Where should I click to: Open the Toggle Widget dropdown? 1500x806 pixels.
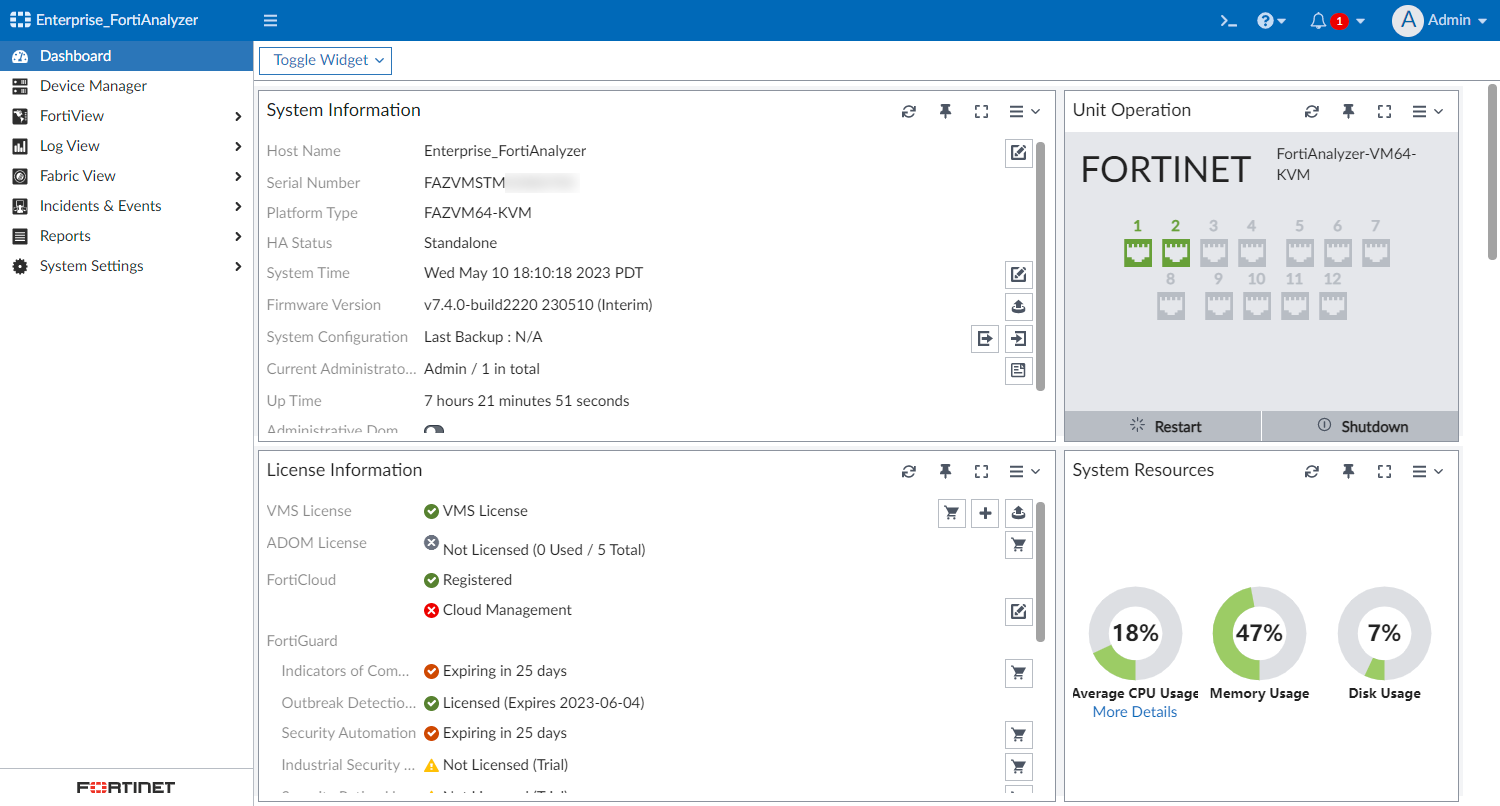click(x=325, y=60)
